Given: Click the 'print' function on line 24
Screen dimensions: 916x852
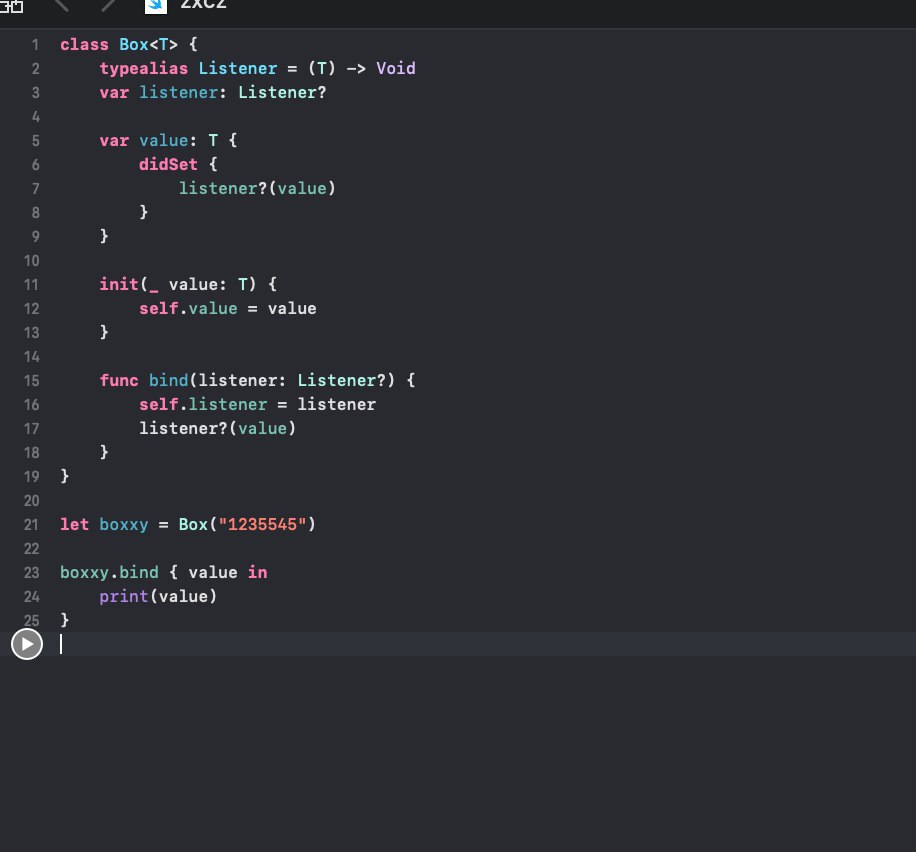Looking at the screenshot, I should [x=124, y=597].
